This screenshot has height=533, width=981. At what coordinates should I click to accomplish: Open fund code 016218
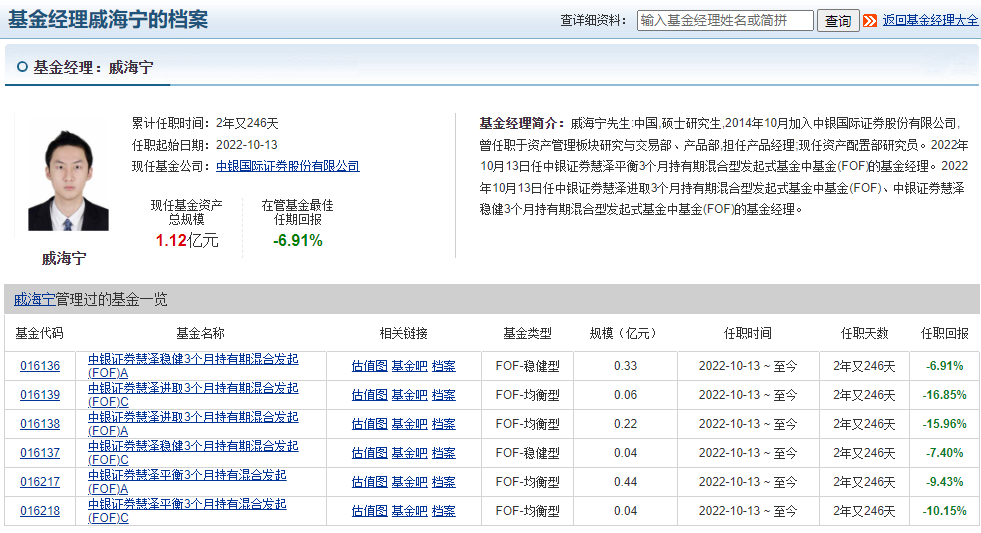pos(40,510)
